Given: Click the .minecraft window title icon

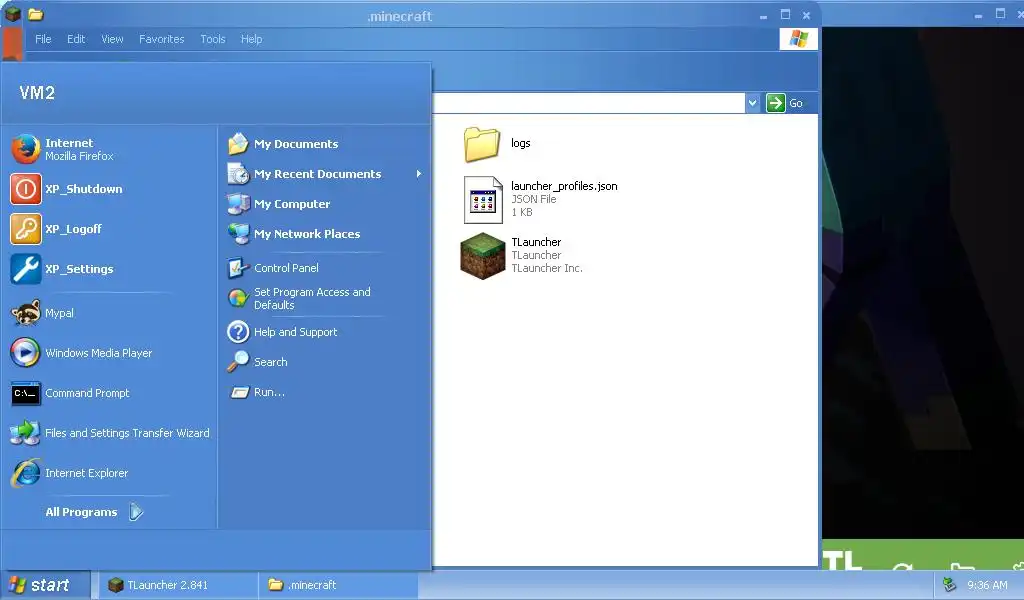Looking at the screenshot, I should 35,14.
